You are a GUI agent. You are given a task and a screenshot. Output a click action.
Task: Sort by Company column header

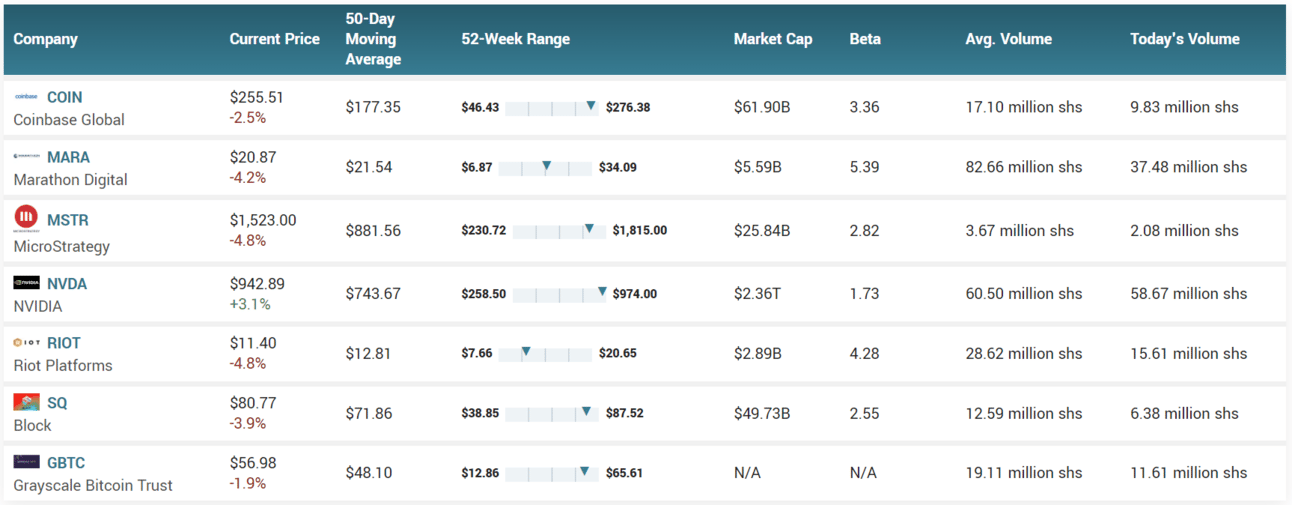(x=45, y=40)
